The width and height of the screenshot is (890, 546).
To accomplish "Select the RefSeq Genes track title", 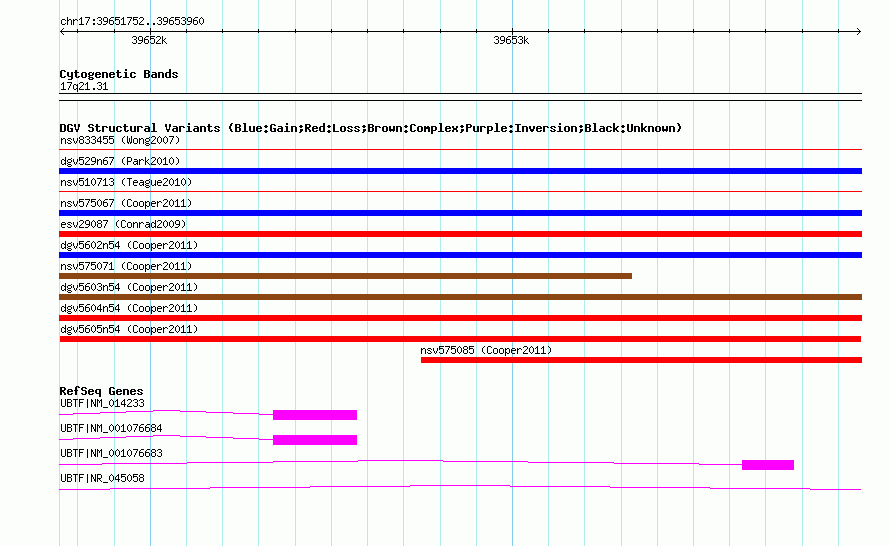I will pyautogui.click(x=101, y=391).
